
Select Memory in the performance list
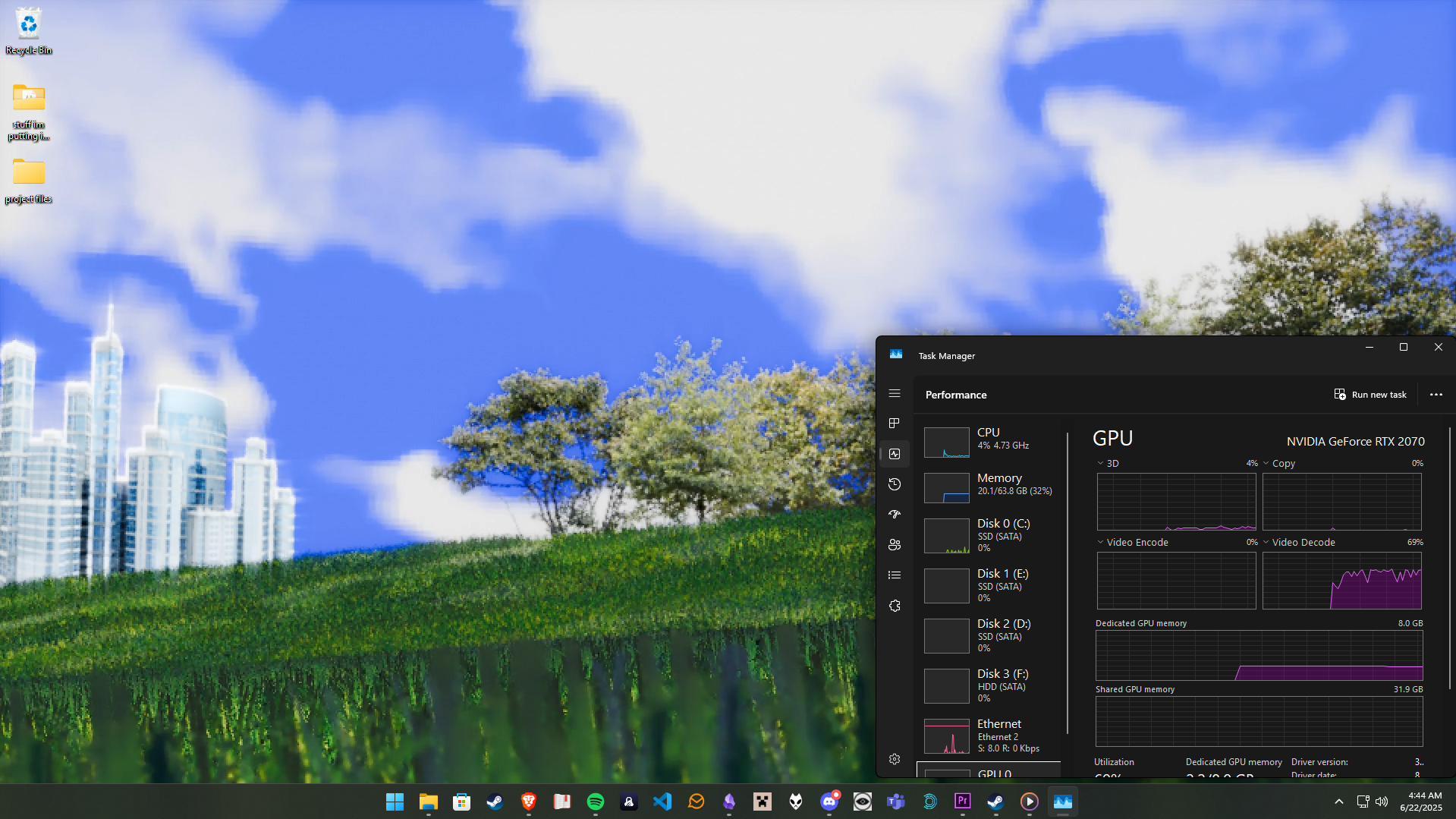[x=989, y=487]
